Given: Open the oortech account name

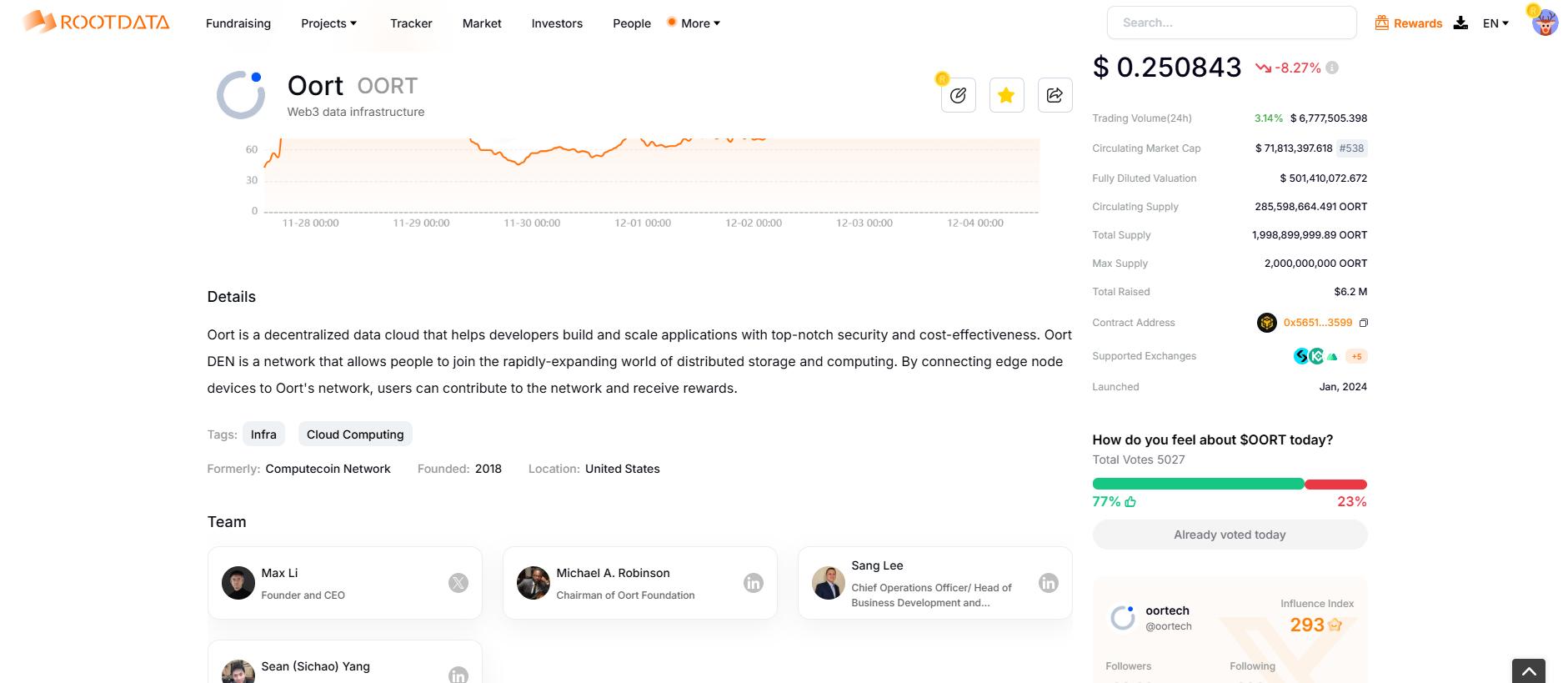Looking at the screenshot, I should pyautogui.click(x=1167, y=610).
